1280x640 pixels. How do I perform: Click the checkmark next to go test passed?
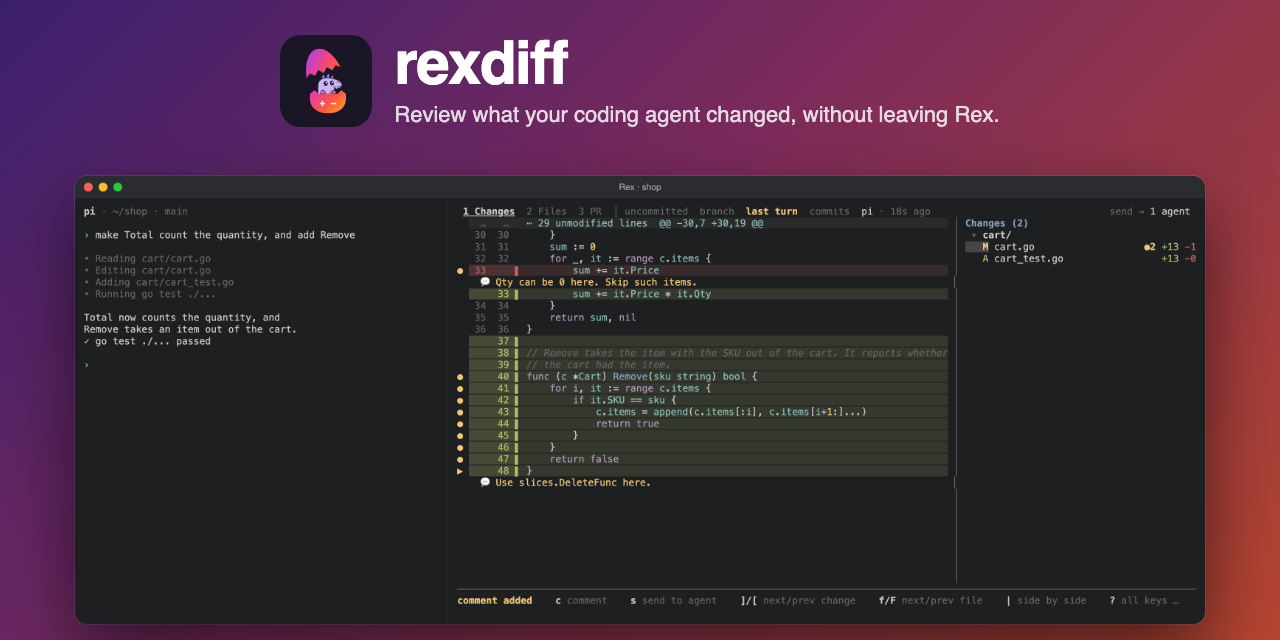click(x=87, y=341)
